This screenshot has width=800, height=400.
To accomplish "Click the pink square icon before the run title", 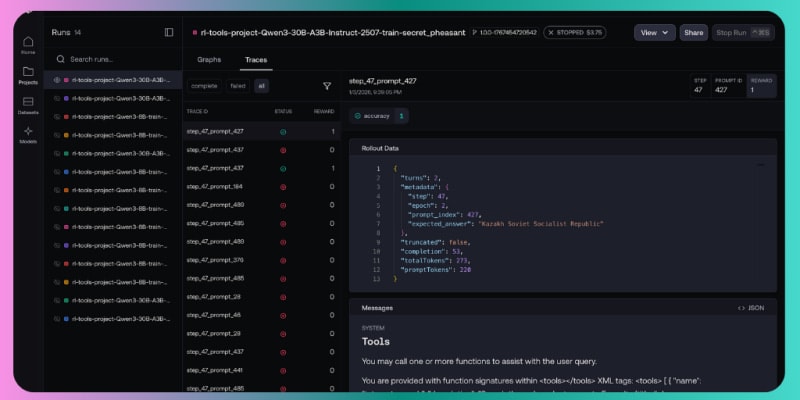I will click(195, 33).
